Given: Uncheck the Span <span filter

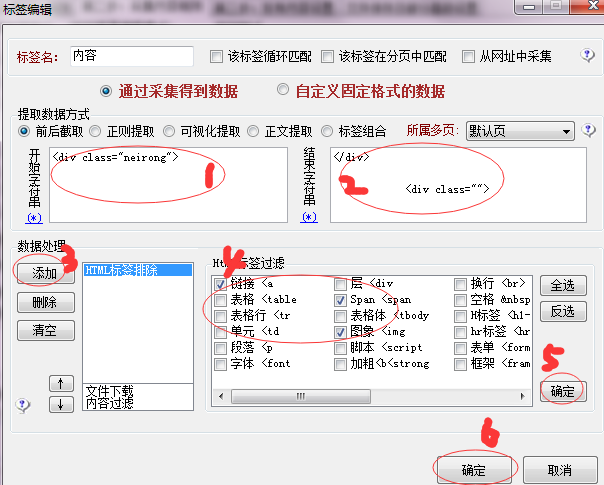Looking at the screenshot, I should click(x=340, y=300).
